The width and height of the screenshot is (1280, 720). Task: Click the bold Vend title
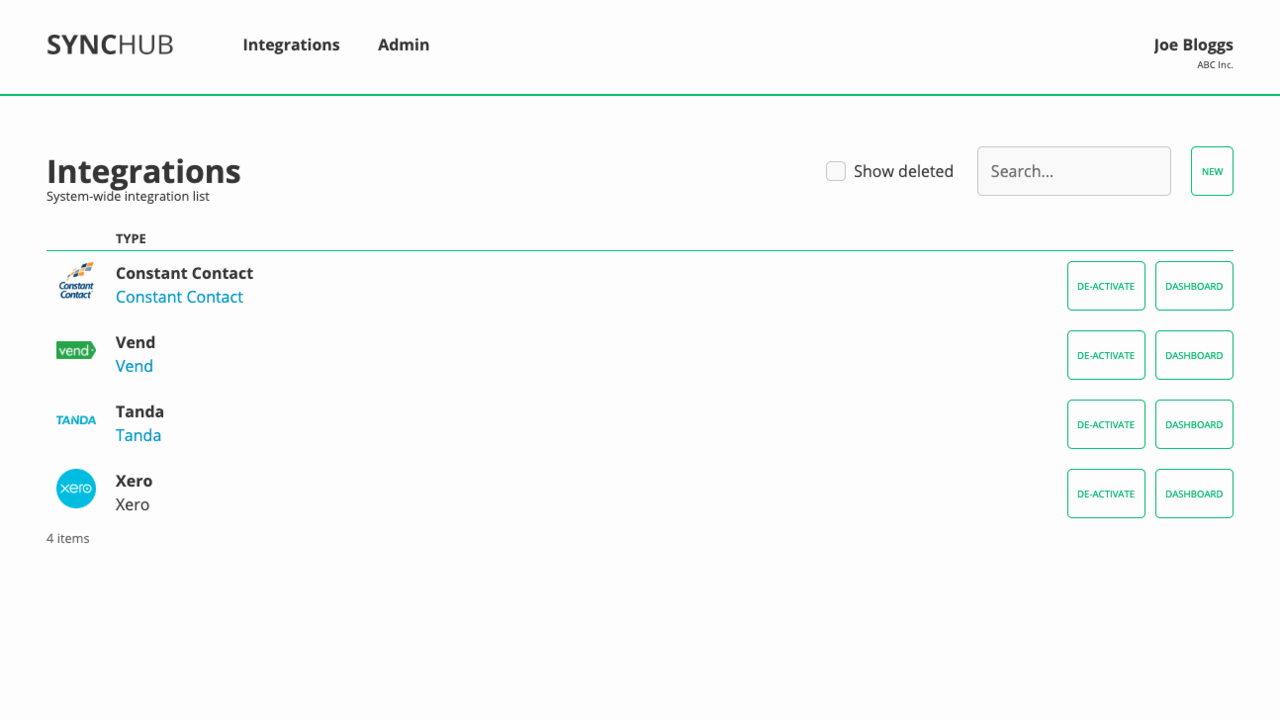click(x=135, y=342)
